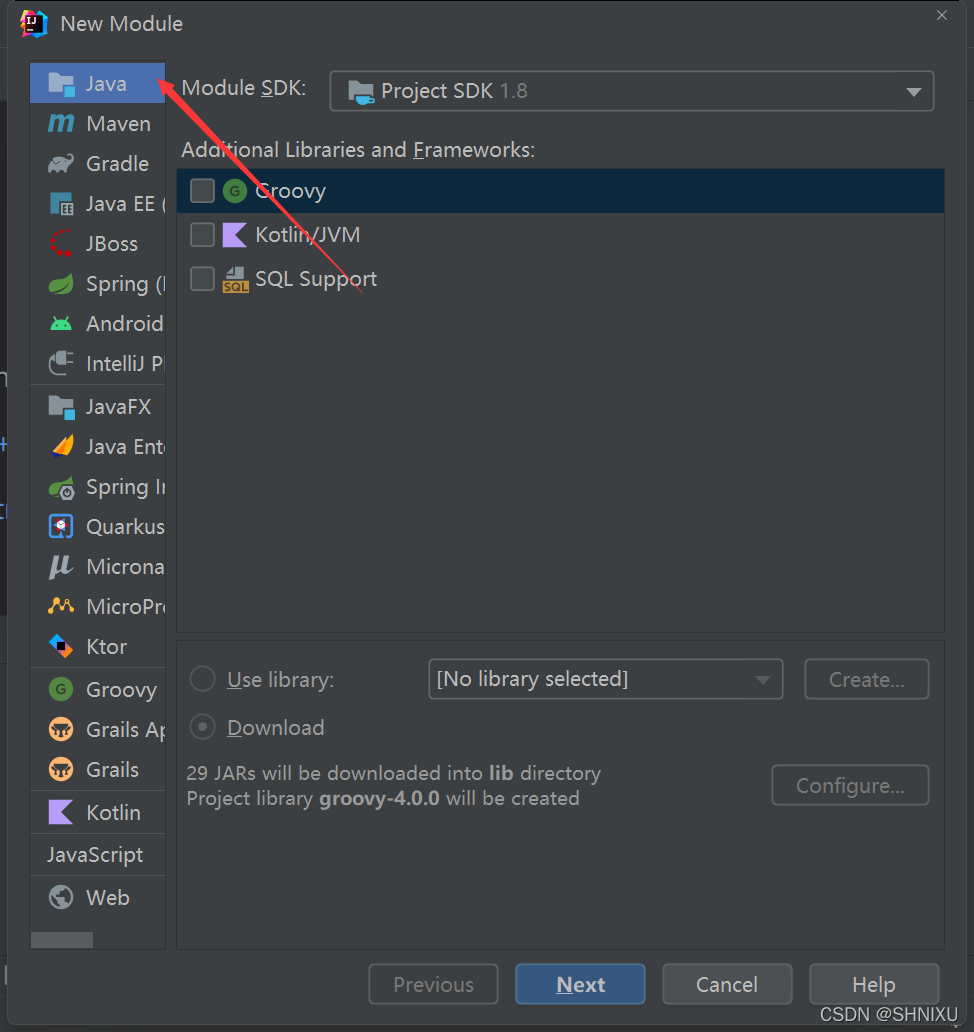
Task: Click the Micronaut mu icon
Action: pos(61,567)
